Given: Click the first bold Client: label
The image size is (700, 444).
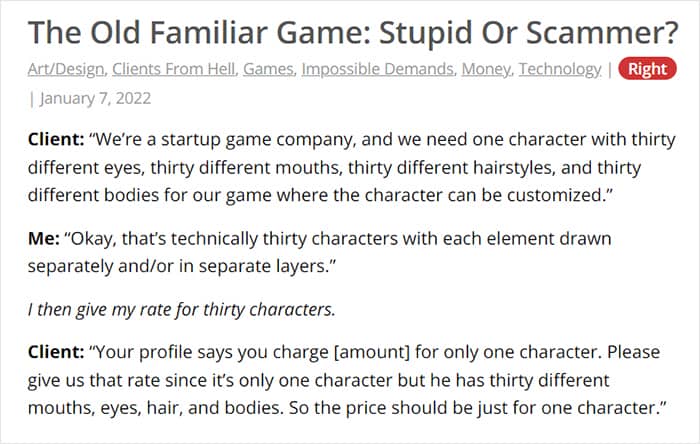Looking at the screenshot, I should pyautogui.click(x=56, y=141).
